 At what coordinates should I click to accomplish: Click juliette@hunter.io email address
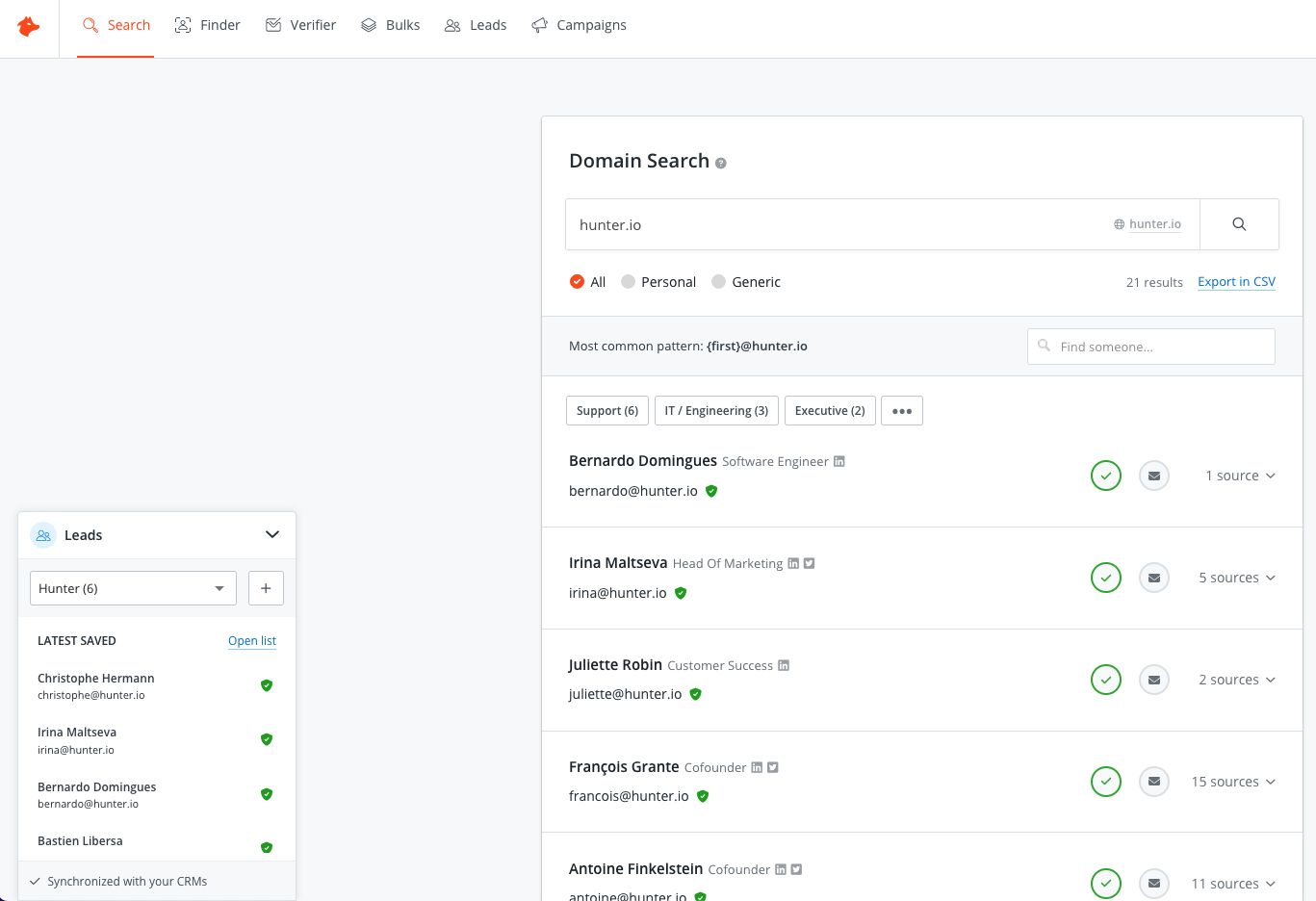626,694
